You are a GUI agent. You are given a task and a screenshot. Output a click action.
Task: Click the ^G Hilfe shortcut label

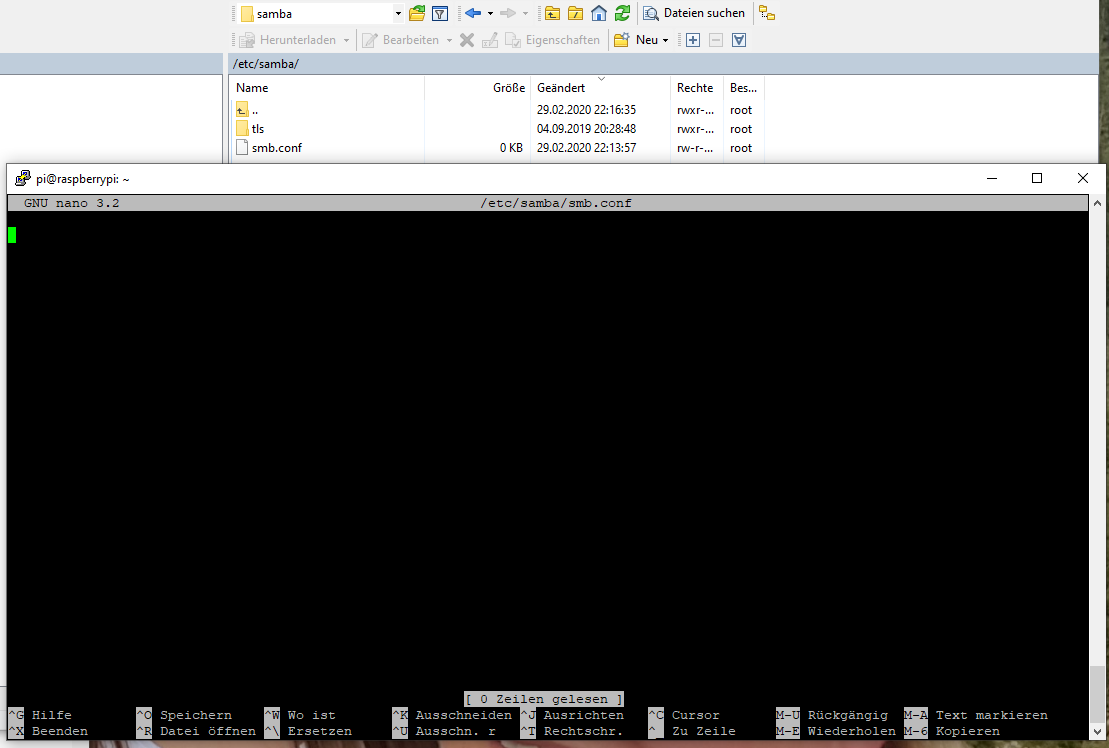(x=40, y=715)
